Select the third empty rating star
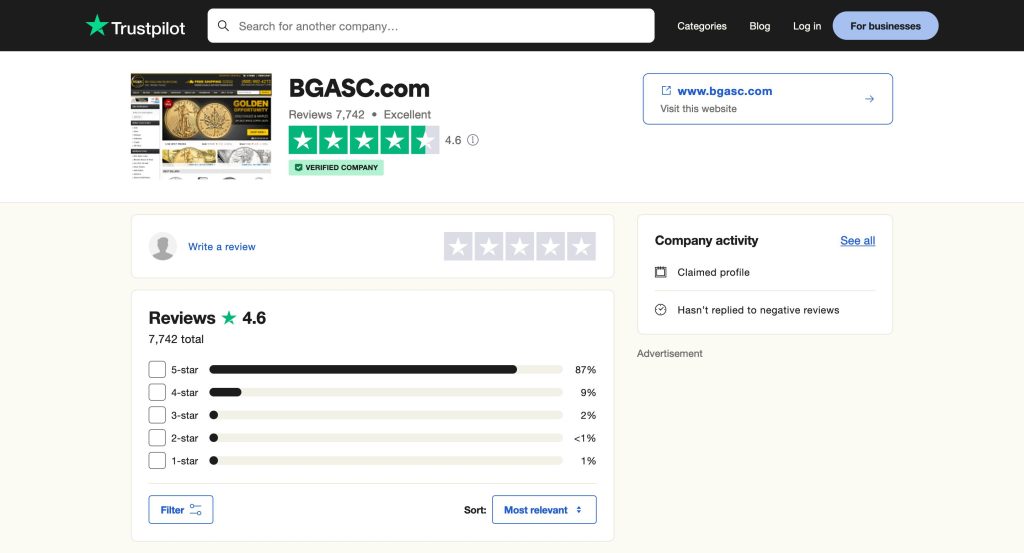The image size is (1024, 553). pos(520,247)
